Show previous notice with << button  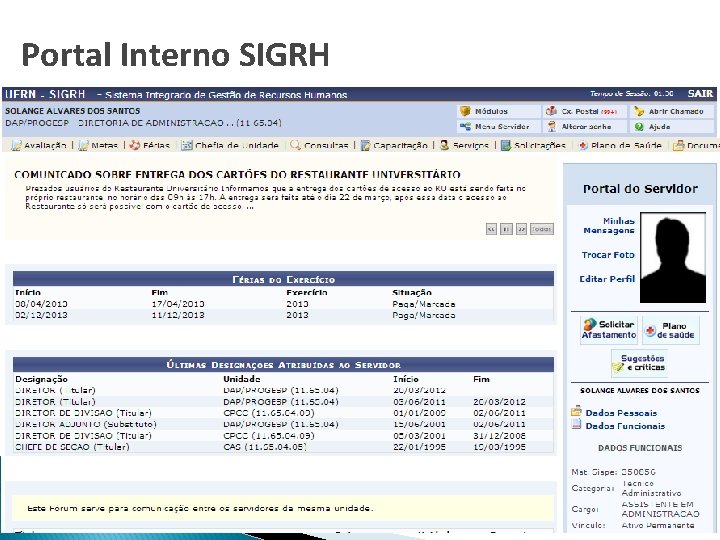[491, 229]
